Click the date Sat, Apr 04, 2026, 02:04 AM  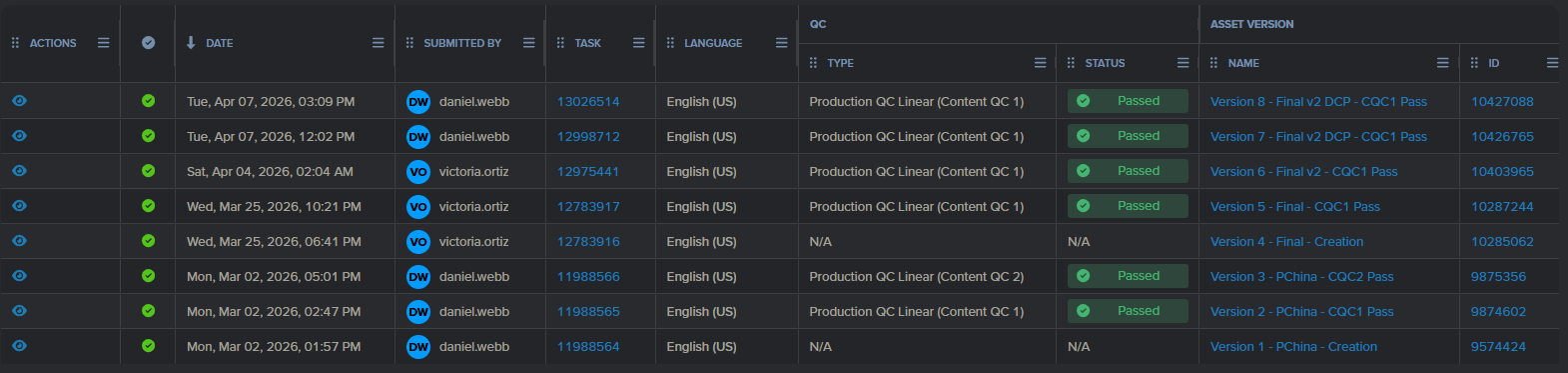[x=270, y=172]
